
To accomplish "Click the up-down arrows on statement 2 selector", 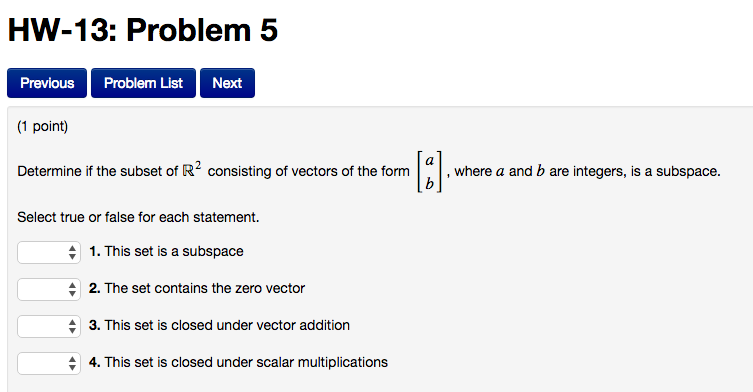I will coord(72,289).
